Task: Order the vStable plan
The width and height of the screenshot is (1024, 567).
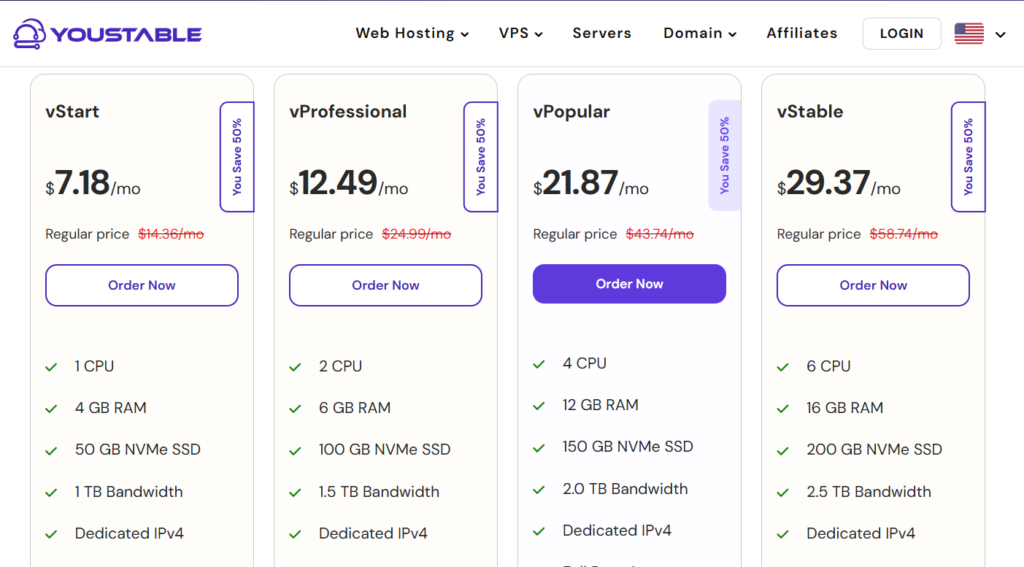Action: 873,285
